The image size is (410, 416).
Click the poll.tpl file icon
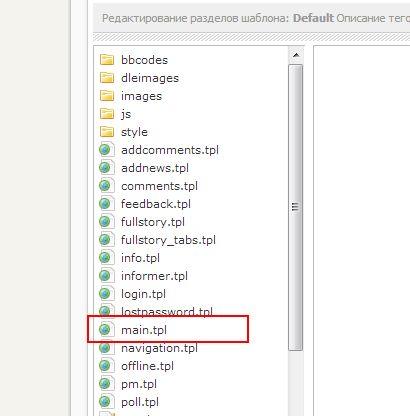[x=106, y=402]
